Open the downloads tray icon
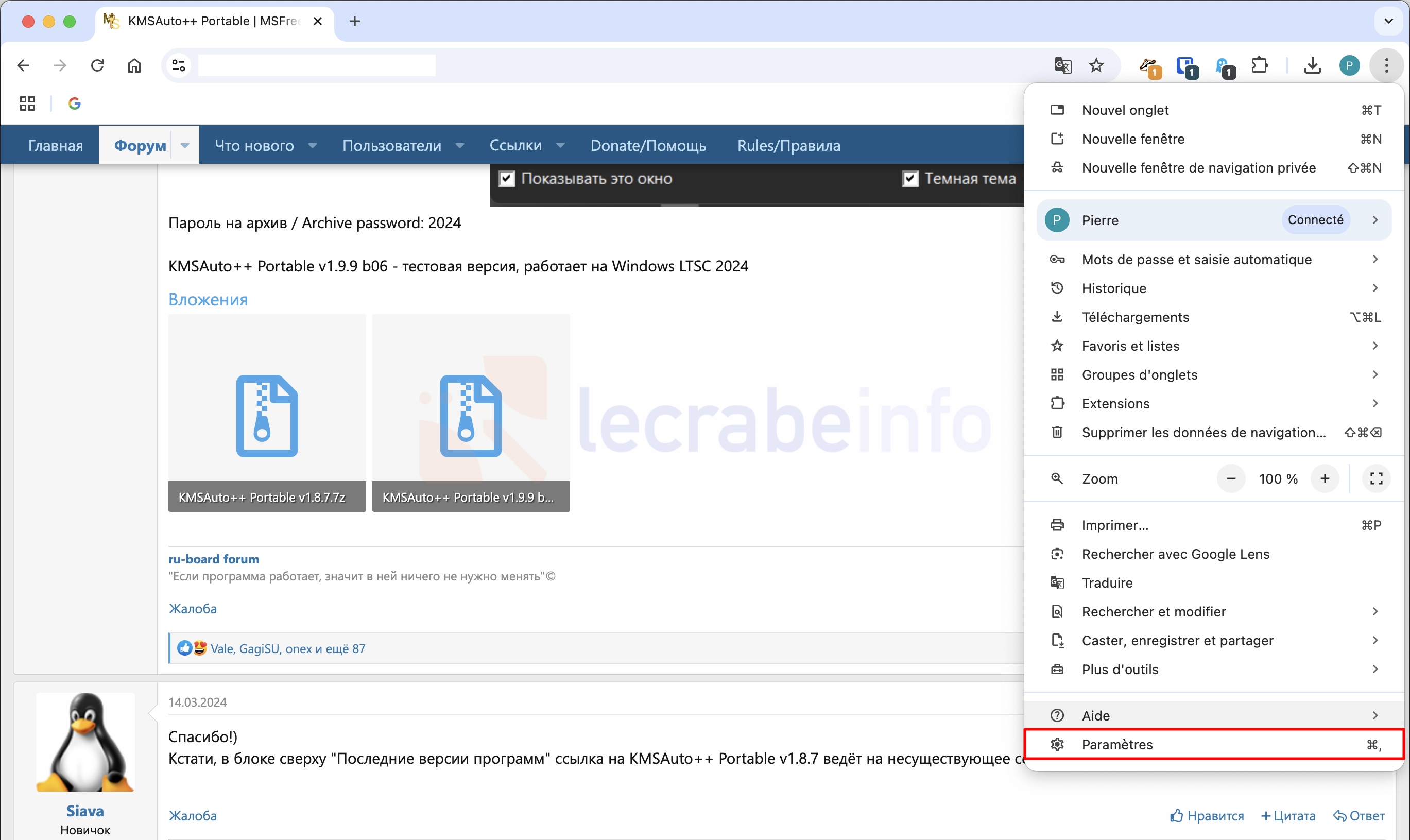 [x=1312, y=65]
